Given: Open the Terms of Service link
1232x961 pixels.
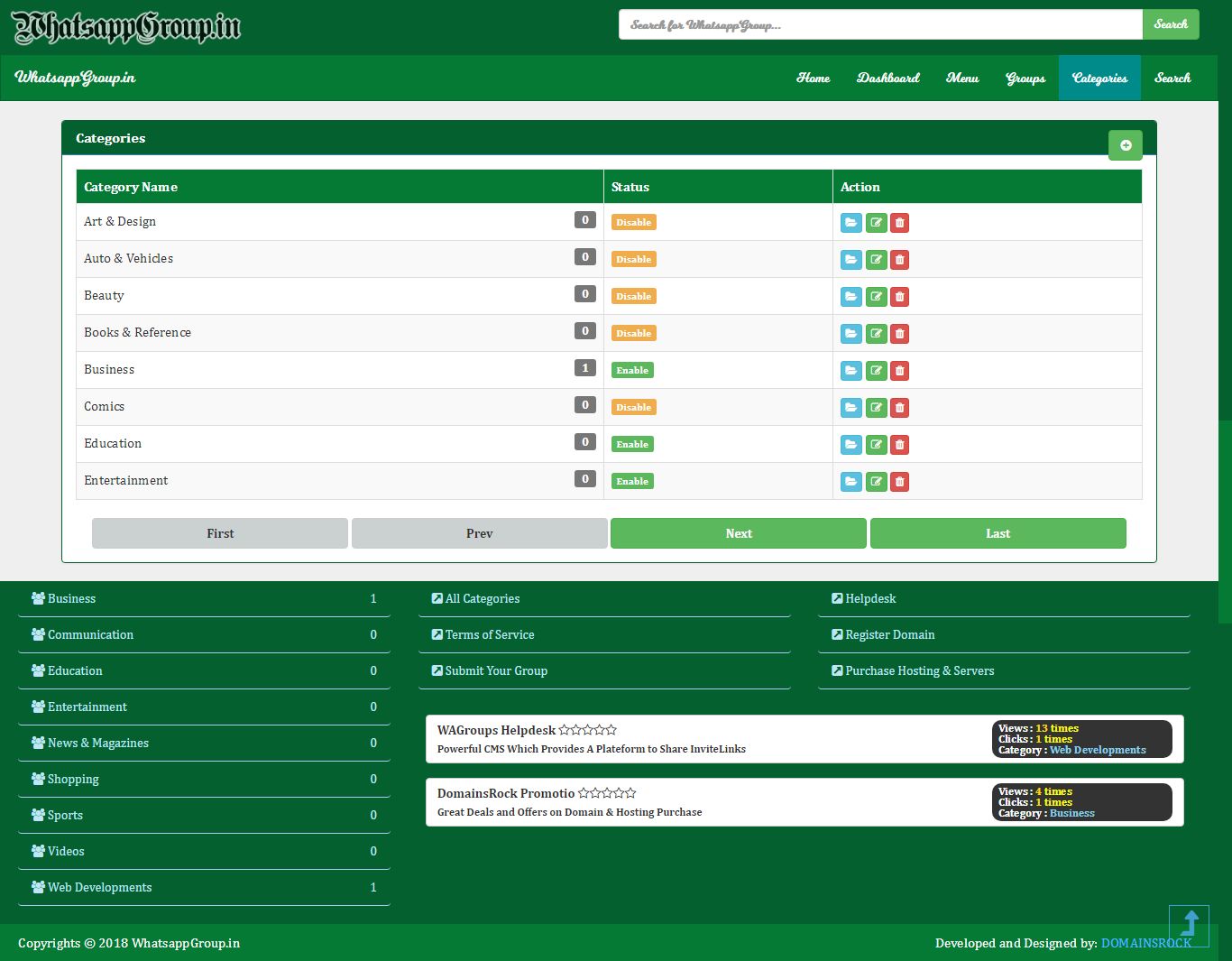Looking at the screenshot, I should 490,635.
